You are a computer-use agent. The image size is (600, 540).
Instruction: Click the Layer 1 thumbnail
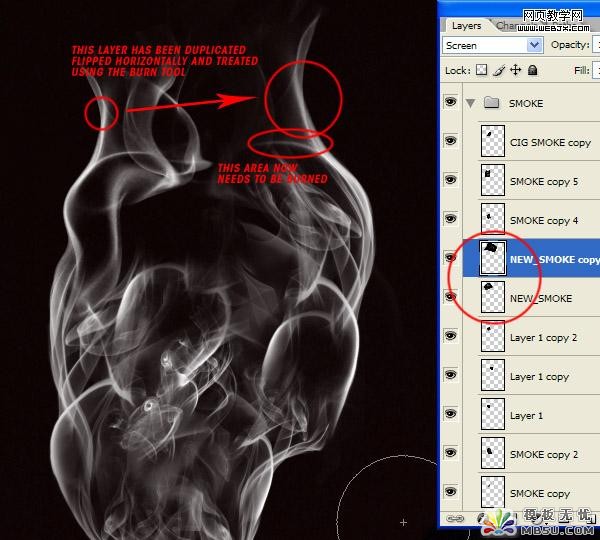coord(492,414)
